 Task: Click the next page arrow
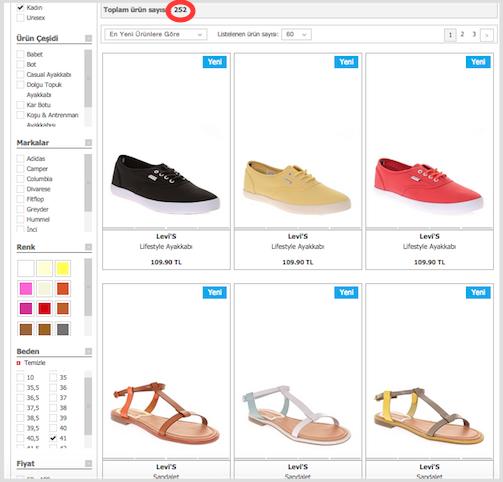tap(487, 35)
